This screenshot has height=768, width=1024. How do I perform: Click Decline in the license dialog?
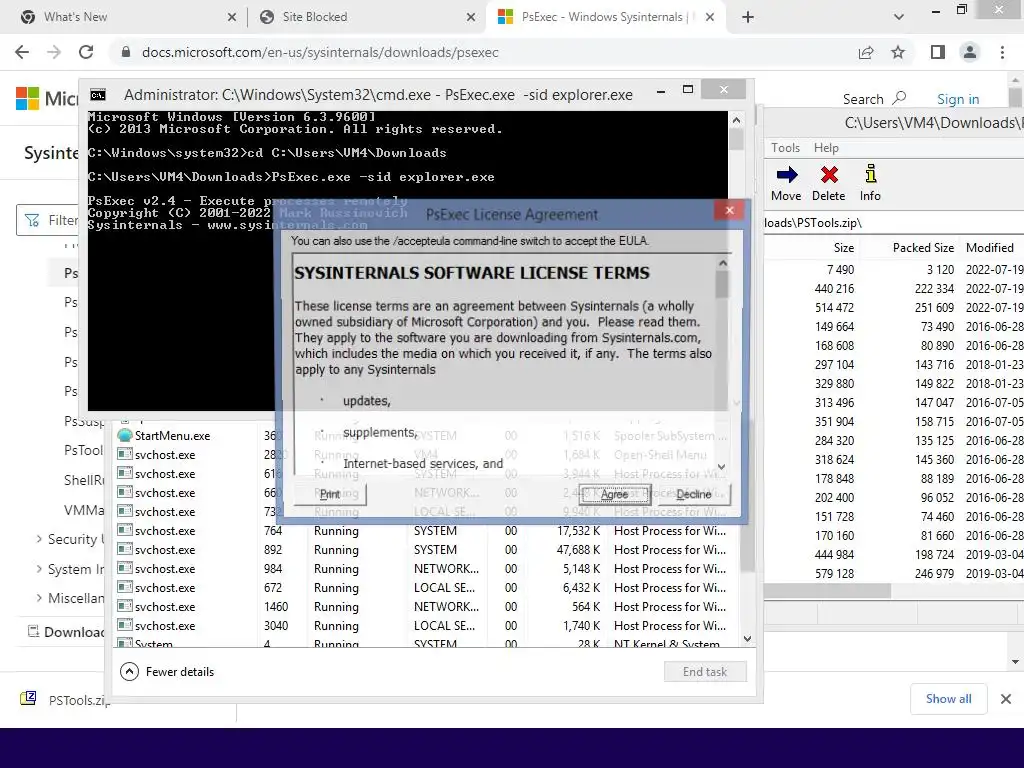(694, 494)
